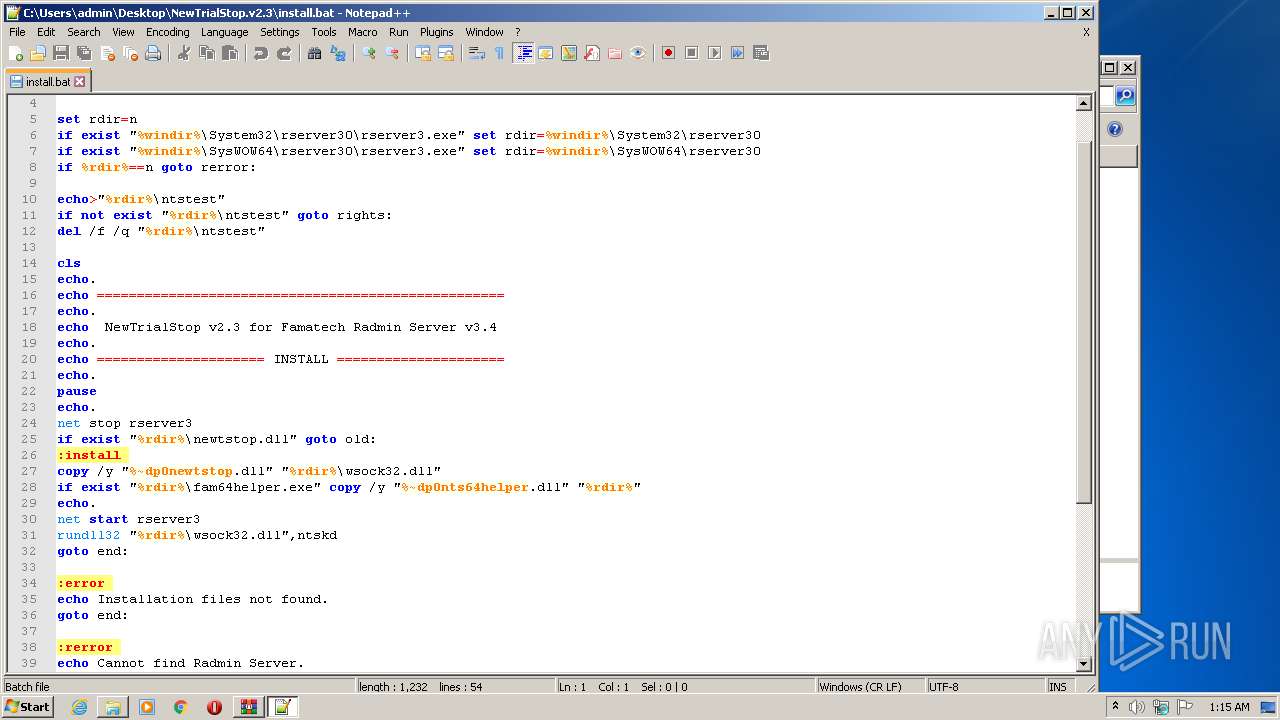Close the install.bat tab with red X

(x=80, y=82)
